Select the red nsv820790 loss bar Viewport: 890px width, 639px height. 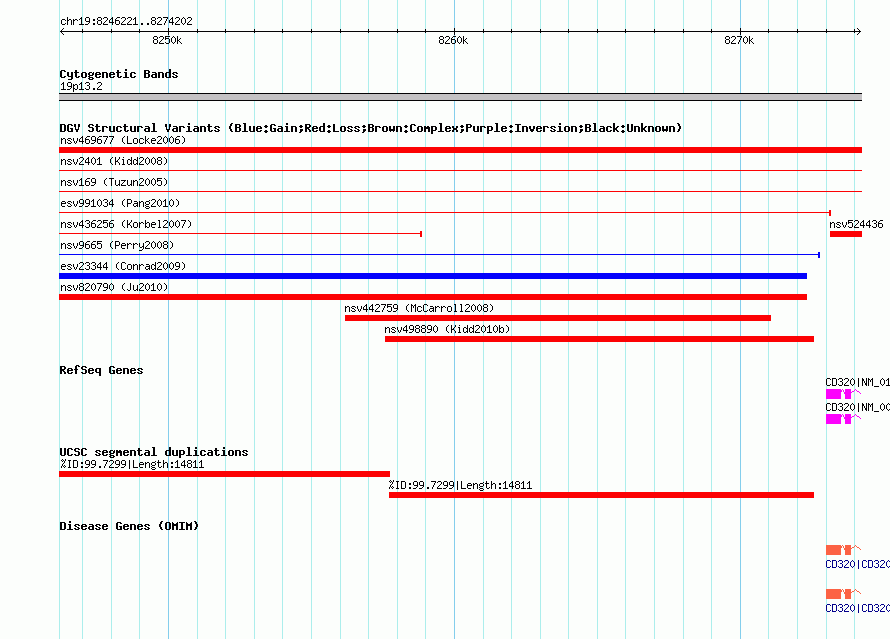click(433, 297)
